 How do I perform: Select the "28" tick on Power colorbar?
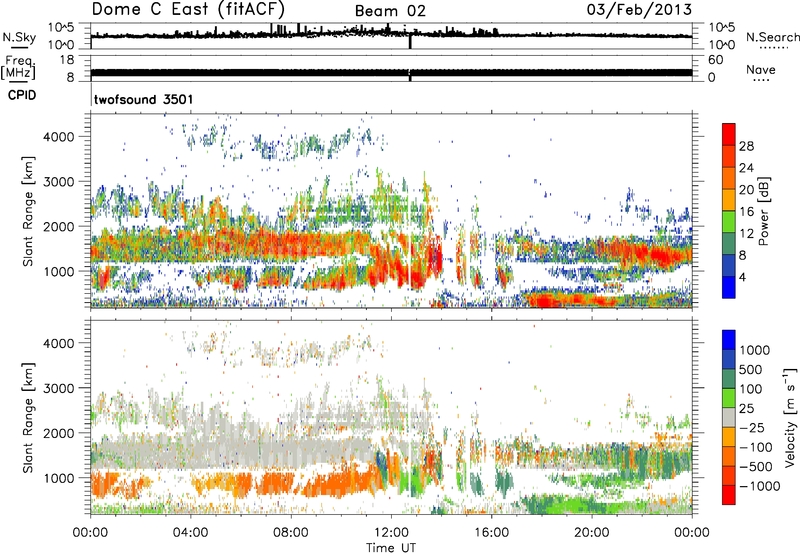pos(746,146)
